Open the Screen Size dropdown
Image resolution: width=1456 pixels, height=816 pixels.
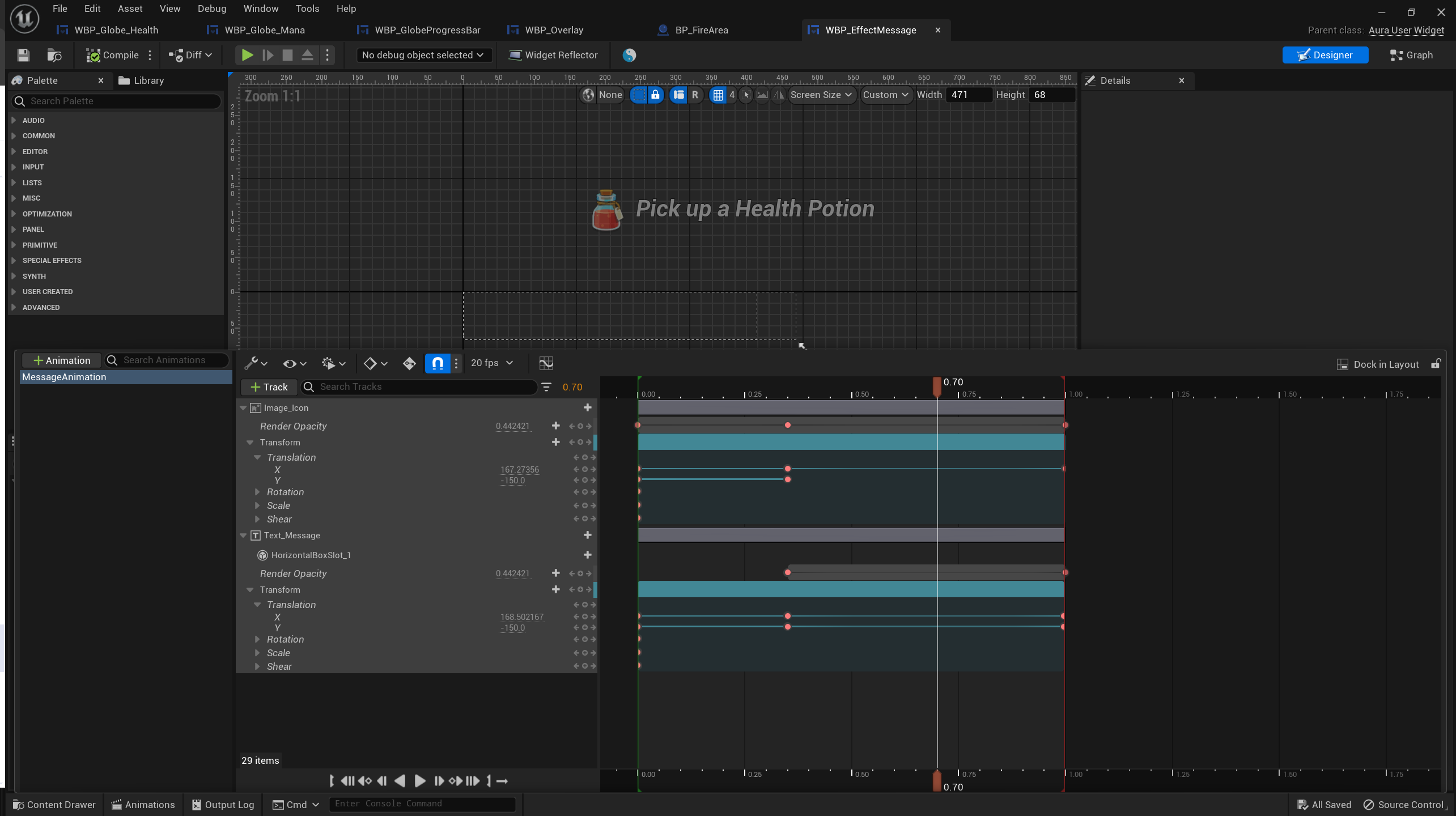pos(821,95)
